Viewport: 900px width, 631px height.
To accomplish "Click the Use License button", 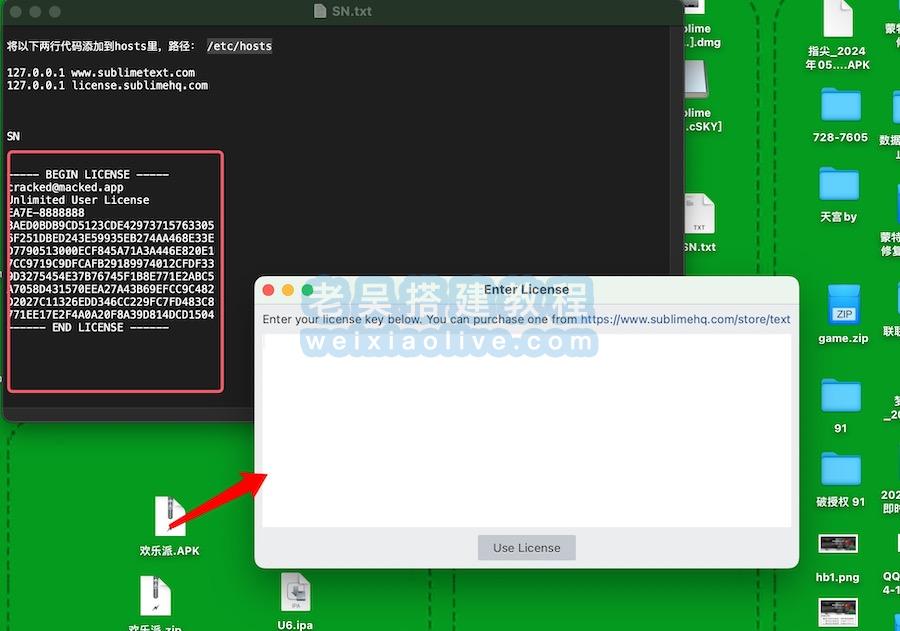I will (x=526, y=547).
